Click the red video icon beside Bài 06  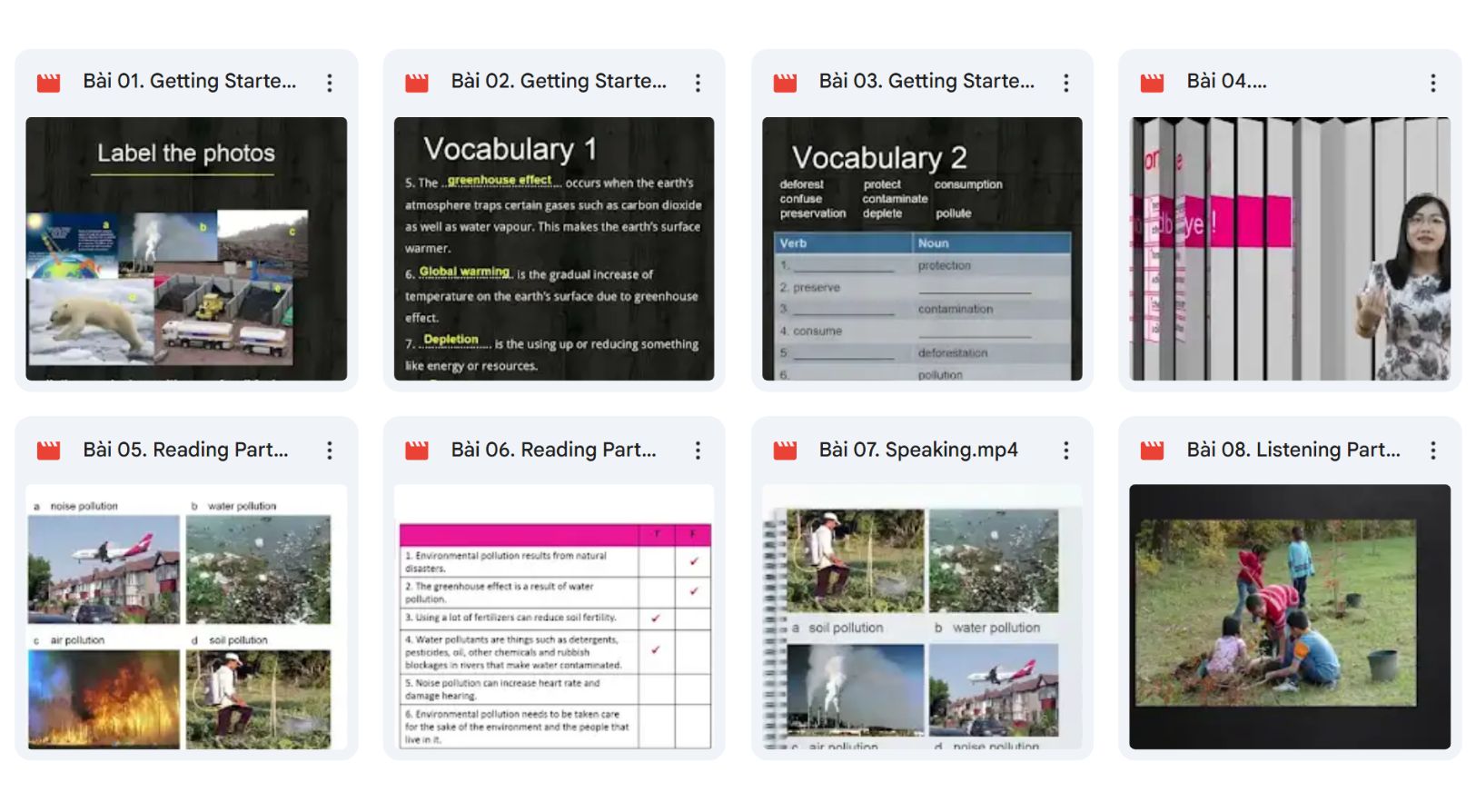click(x=417, y=451)
